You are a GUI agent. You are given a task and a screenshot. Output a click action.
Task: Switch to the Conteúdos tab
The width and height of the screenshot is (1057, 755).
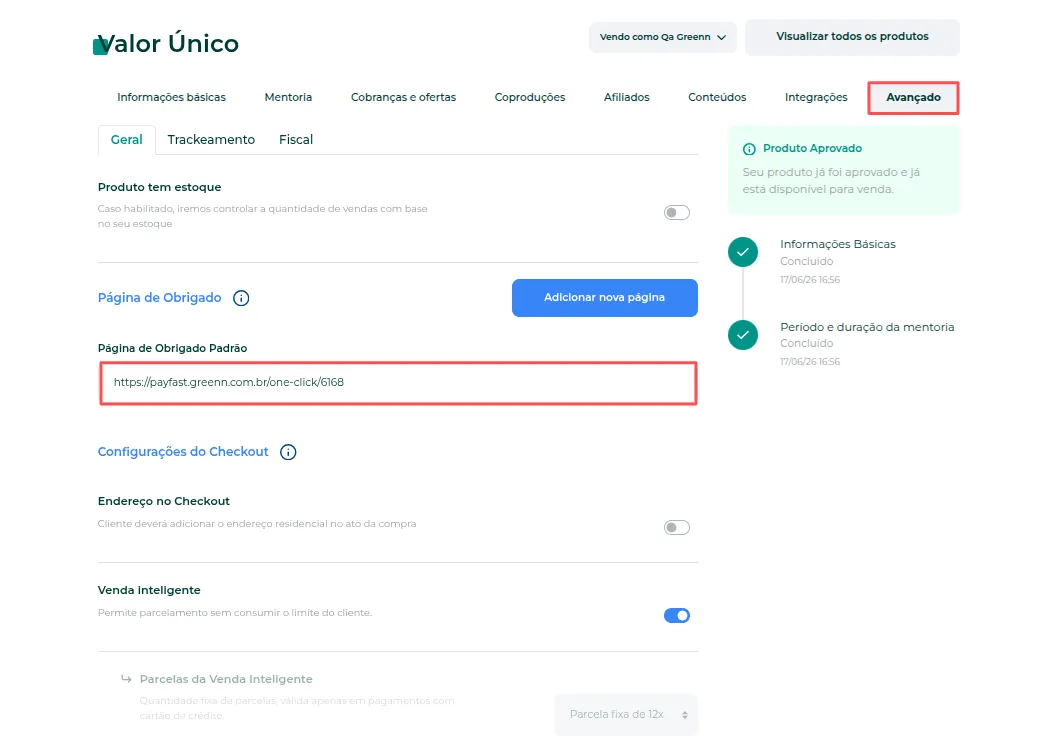tap(717, 97)
